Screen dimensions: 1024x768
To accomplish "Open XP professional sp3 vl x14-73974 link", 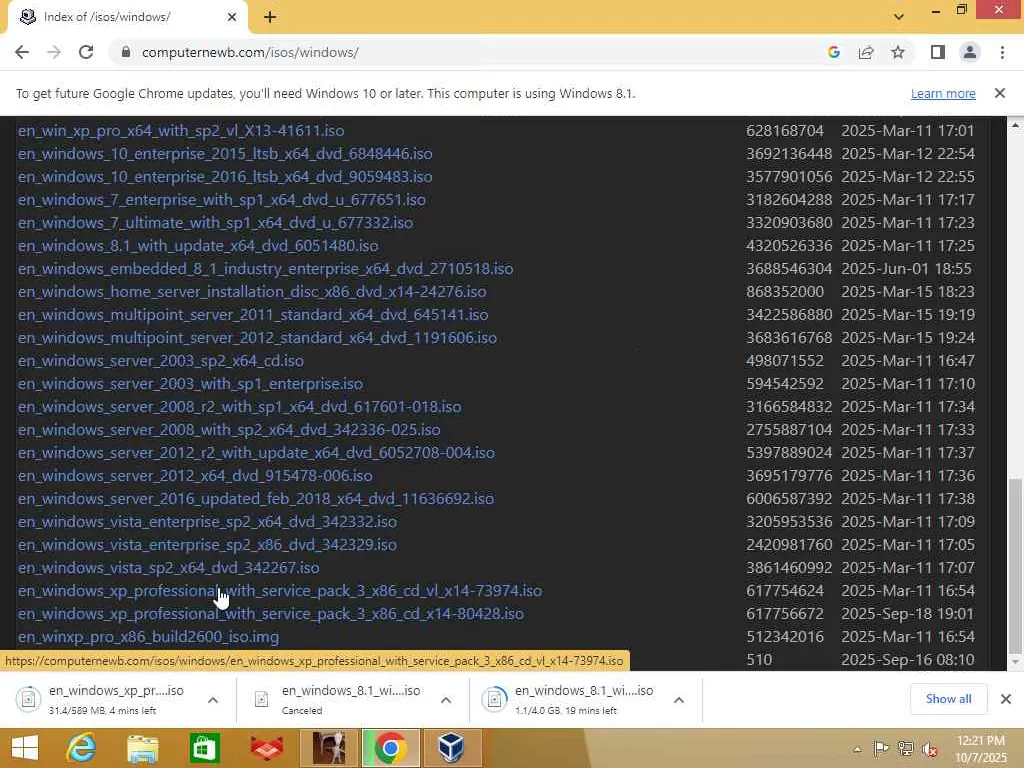I will pyautogui.click(x=280, y=590).
